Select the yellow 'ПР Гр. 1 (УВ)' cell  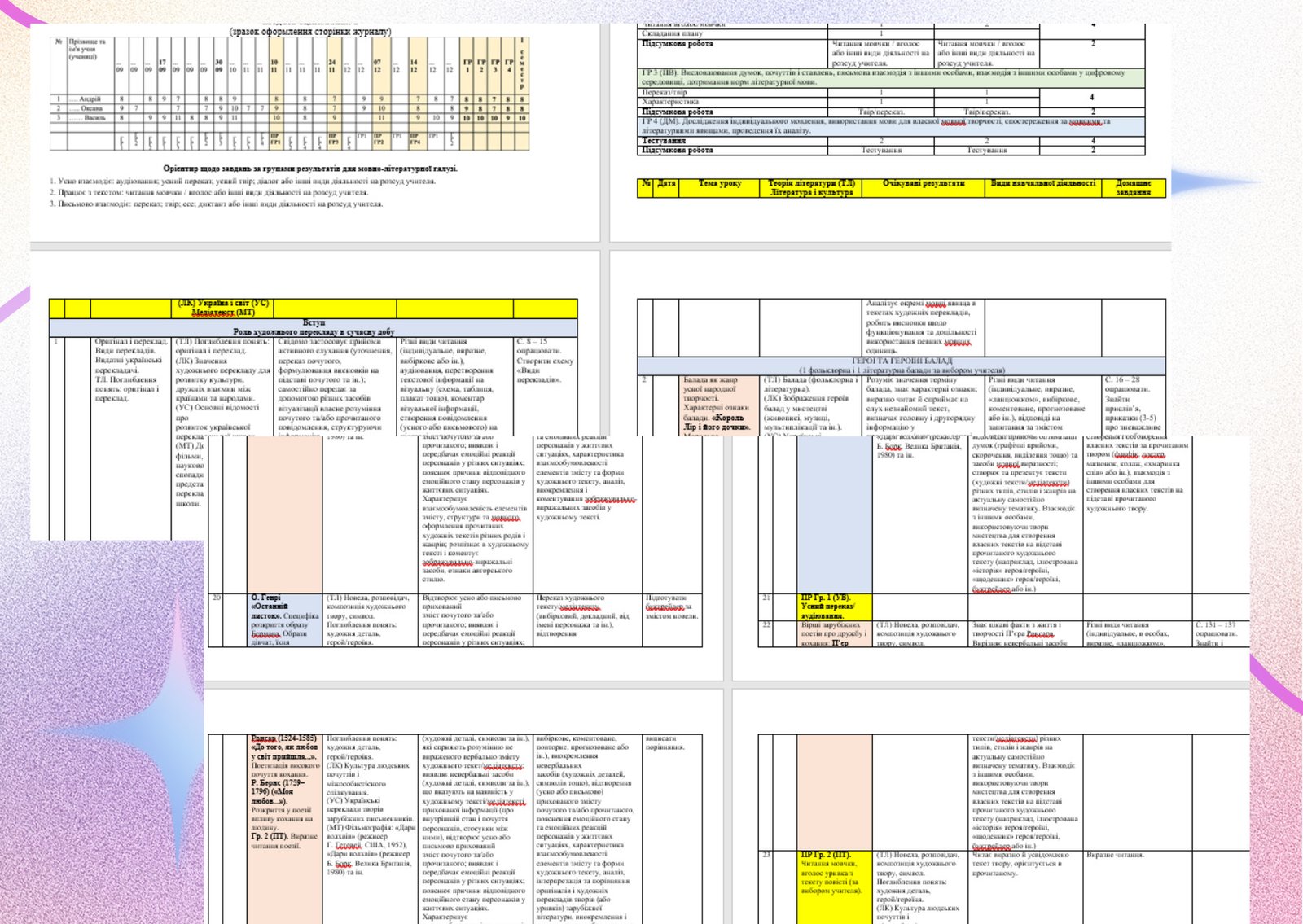(835, 607)
